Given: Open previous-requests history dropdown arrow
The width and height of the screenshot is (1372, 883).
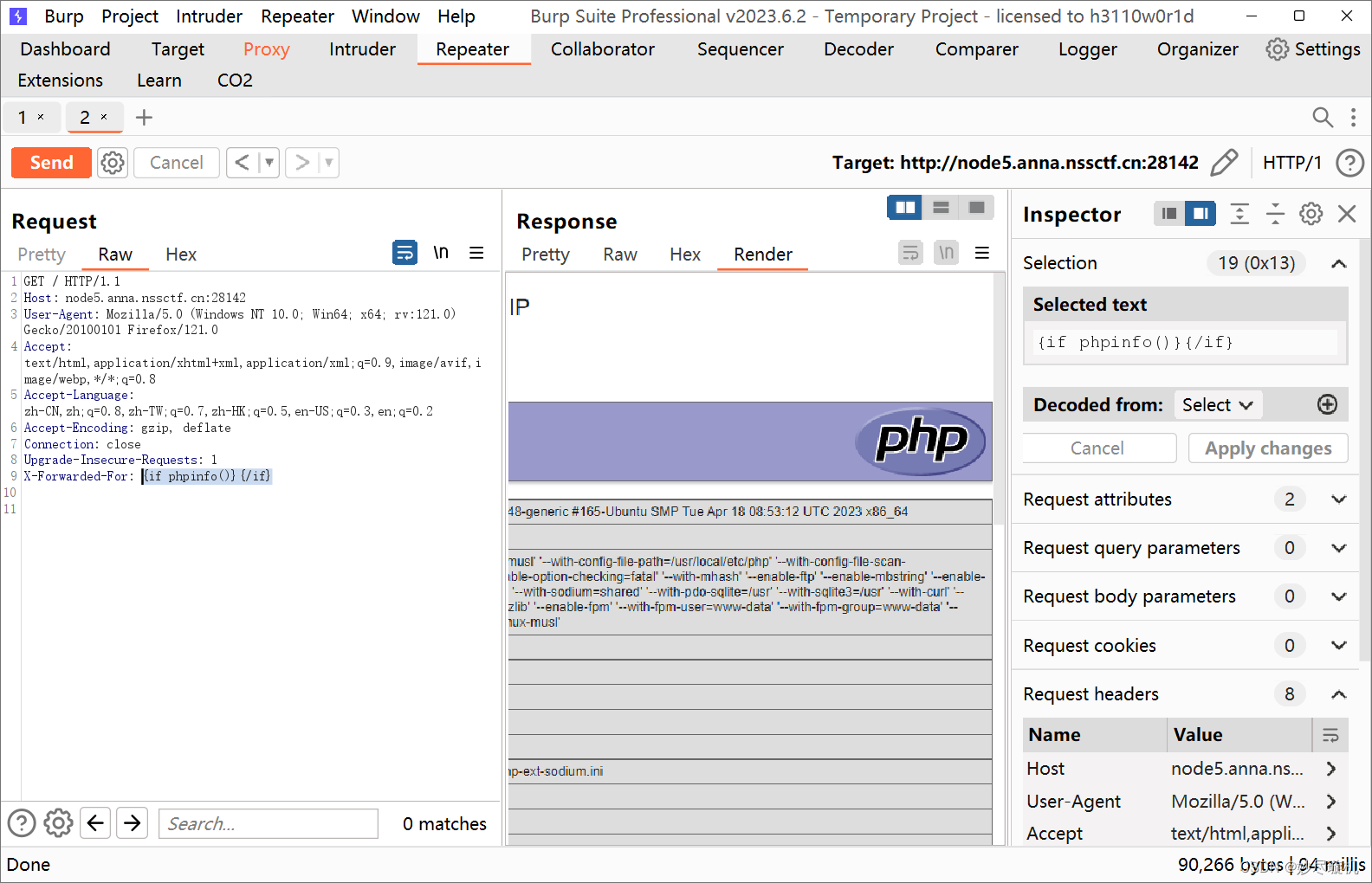Looking at the screenshot, I should click(x=269, y=163).
